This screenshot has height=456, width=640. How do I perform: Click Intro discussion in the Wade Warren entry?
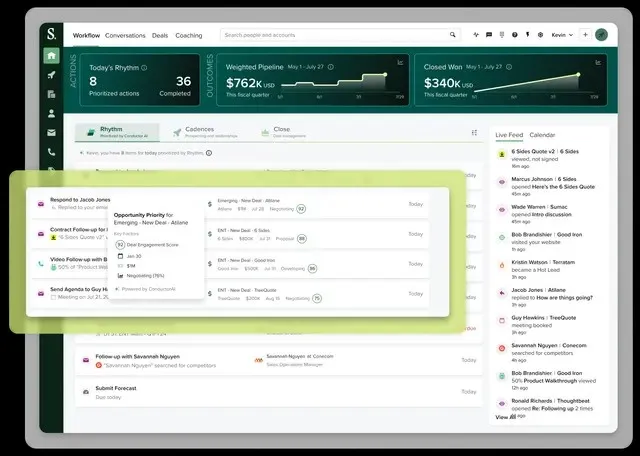coord(551,214)
